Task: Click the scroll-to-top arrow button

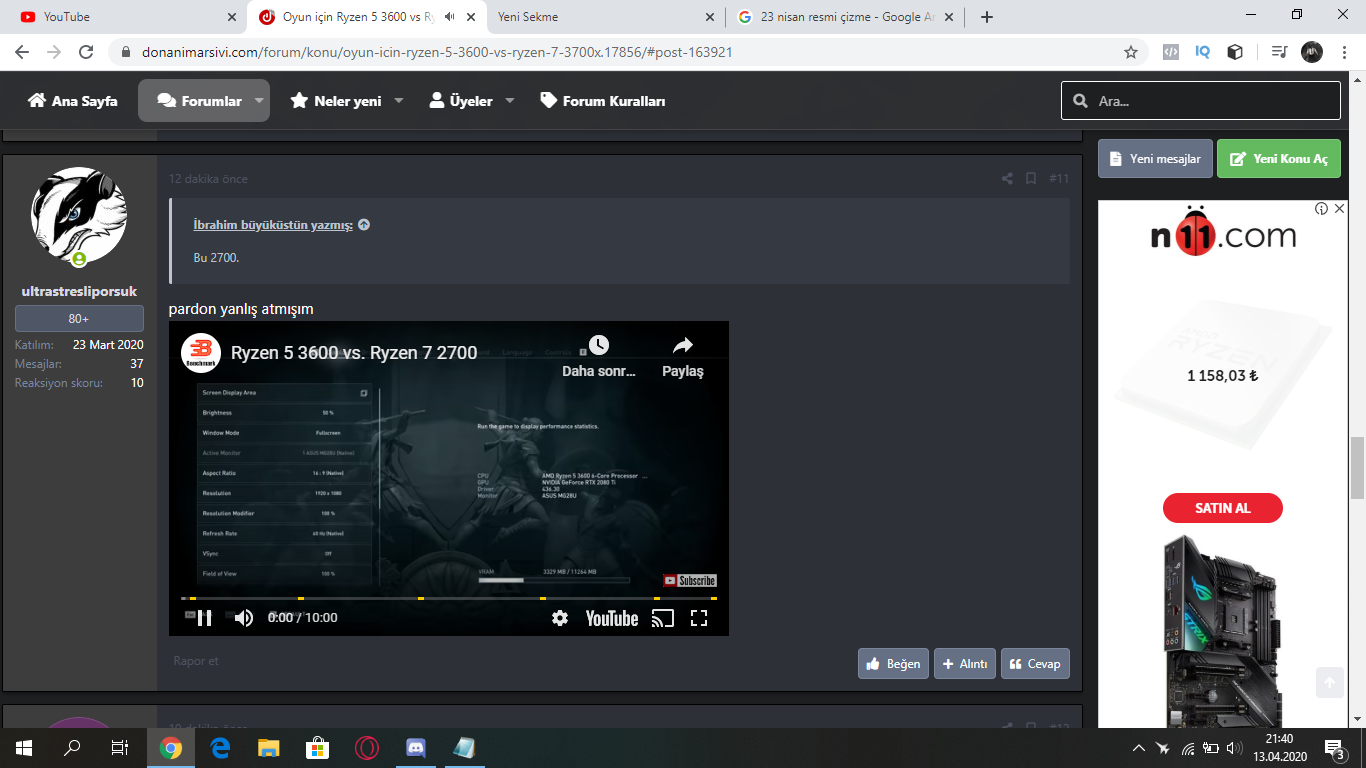Action: coord(1329,683)
